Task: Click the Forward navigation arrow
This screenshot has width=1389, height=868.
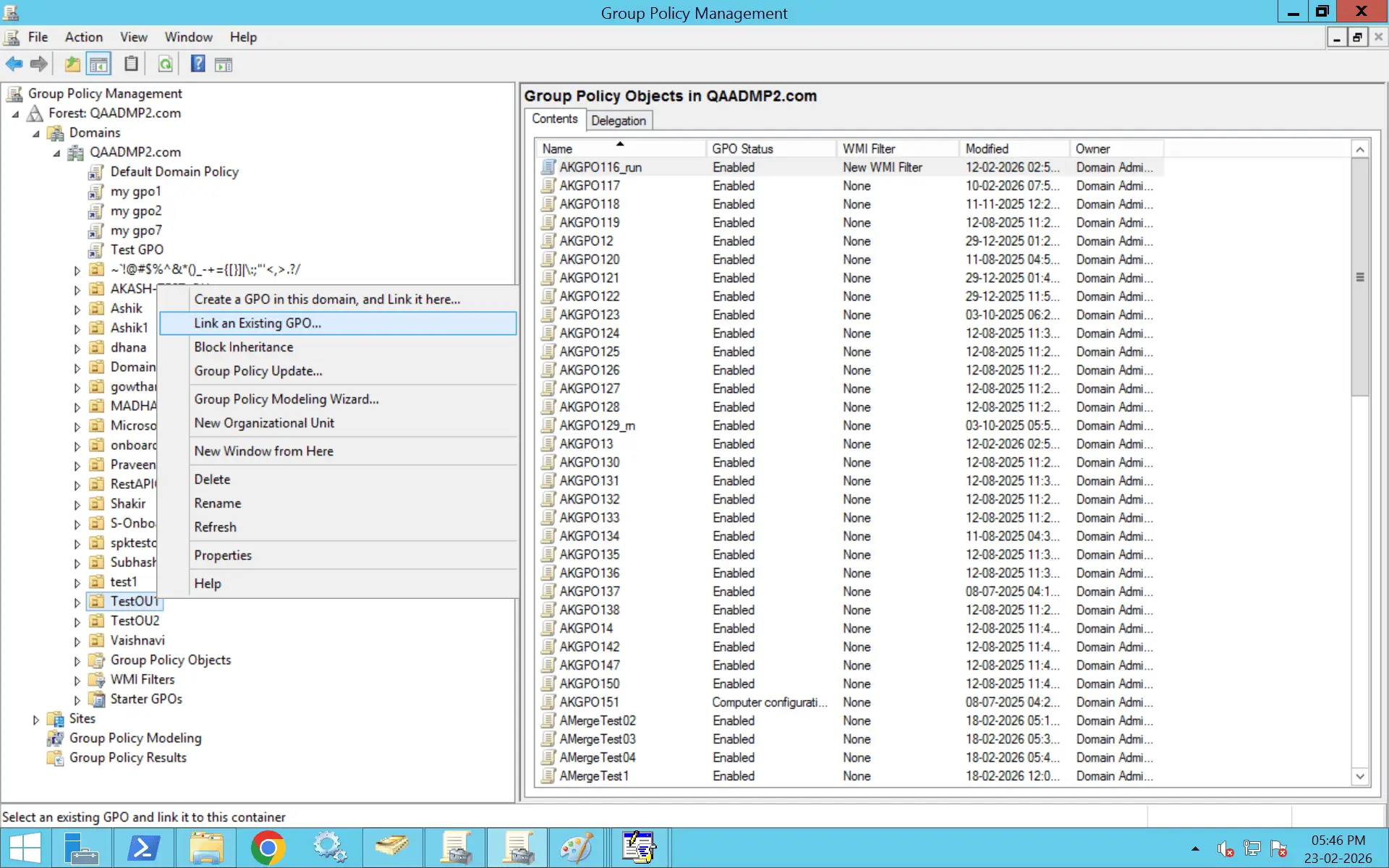Action: (38, 64)
